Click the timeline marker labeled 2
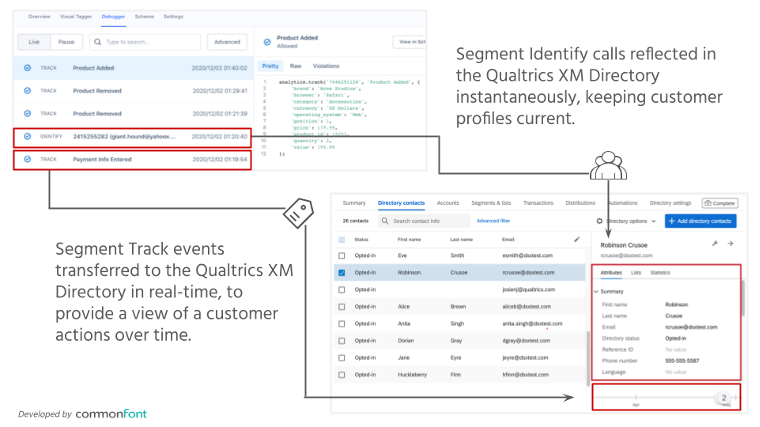Screen dimensions: 760x427 [x=724, y=398]
